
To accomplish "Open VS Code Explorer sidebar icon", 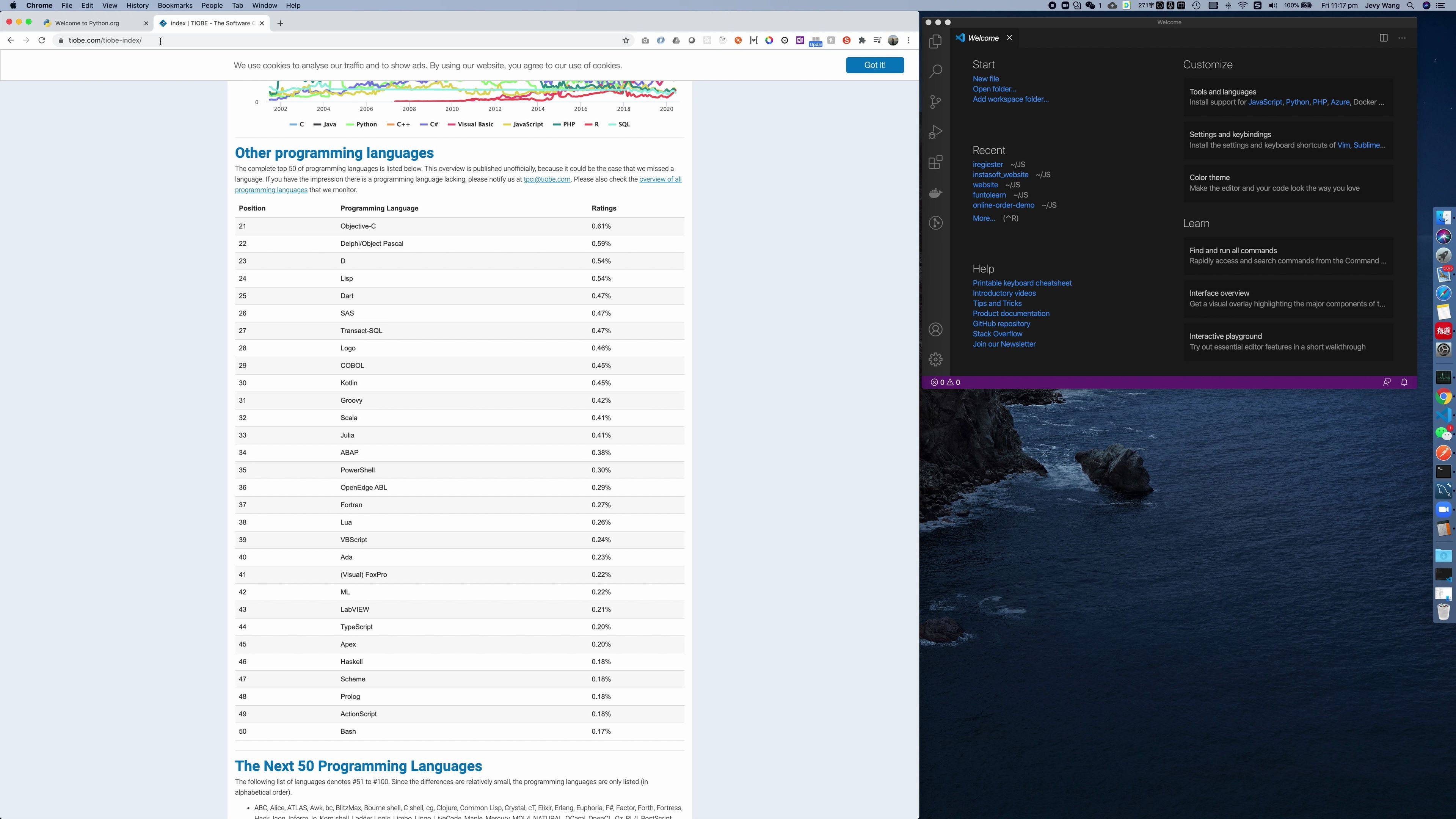I will 935,41.
